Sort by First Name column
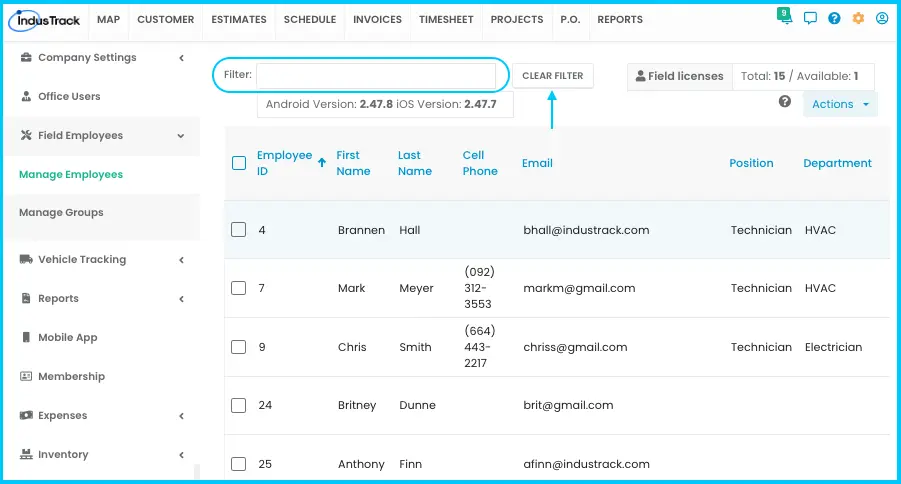The height and width of the screenshot is (484, 901). [353, 163]
